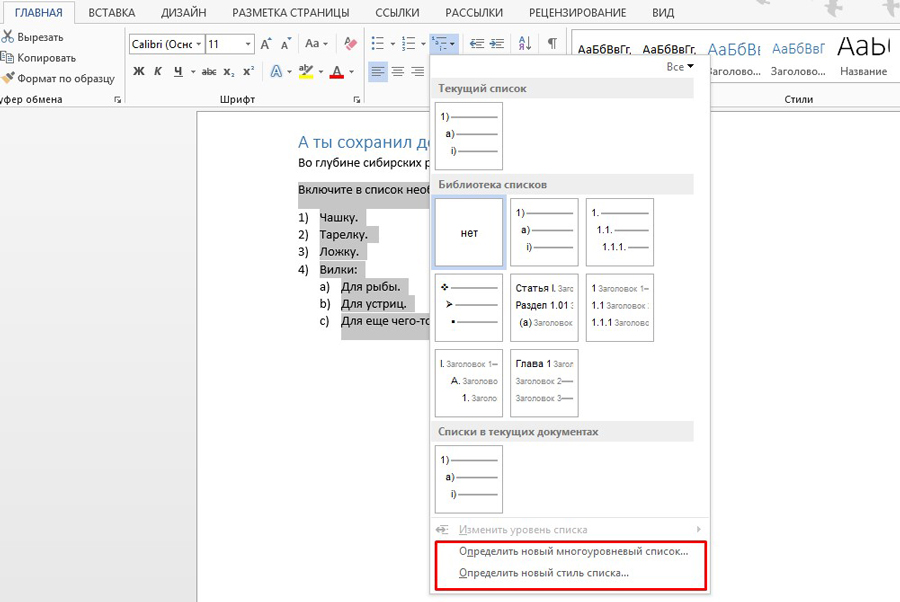The image size is (900, 602).
Task: Toggle strikethrough text formatting
Action: (208, 72)
